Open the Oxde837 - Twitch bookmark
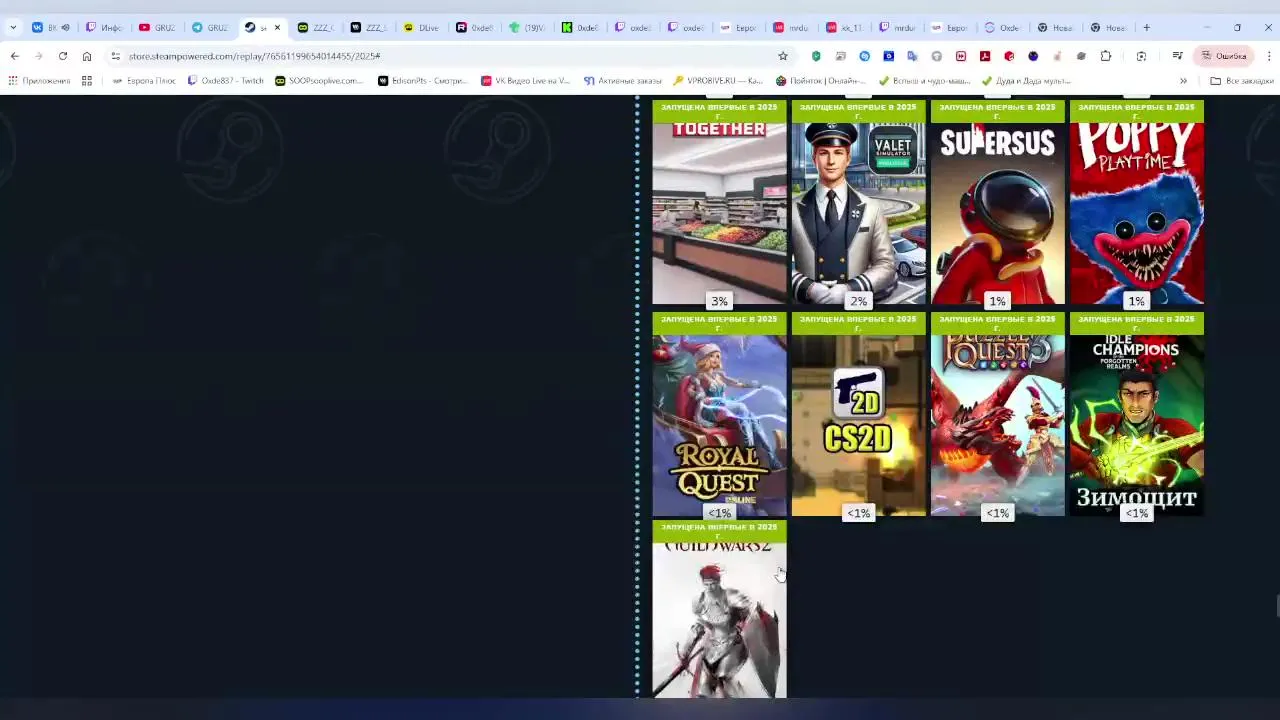This screenshot has width=1280, height=720. click(x=226, y=81)
